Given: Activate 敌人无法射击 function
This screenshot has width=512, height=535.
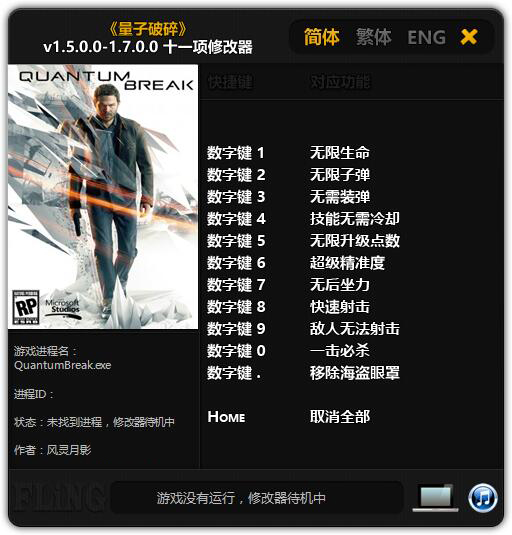Looking at the screenshot, I should click(355, 329).
